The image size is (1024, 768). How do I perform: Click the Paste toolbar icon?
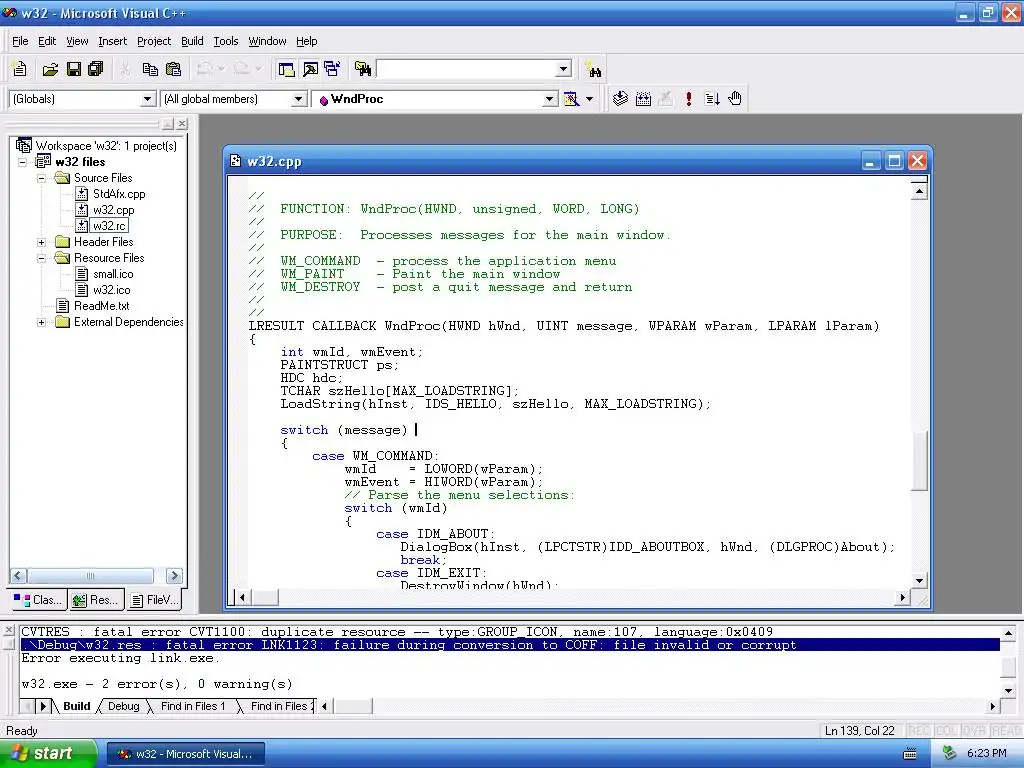pyautogui.click(x=173, y=69)
